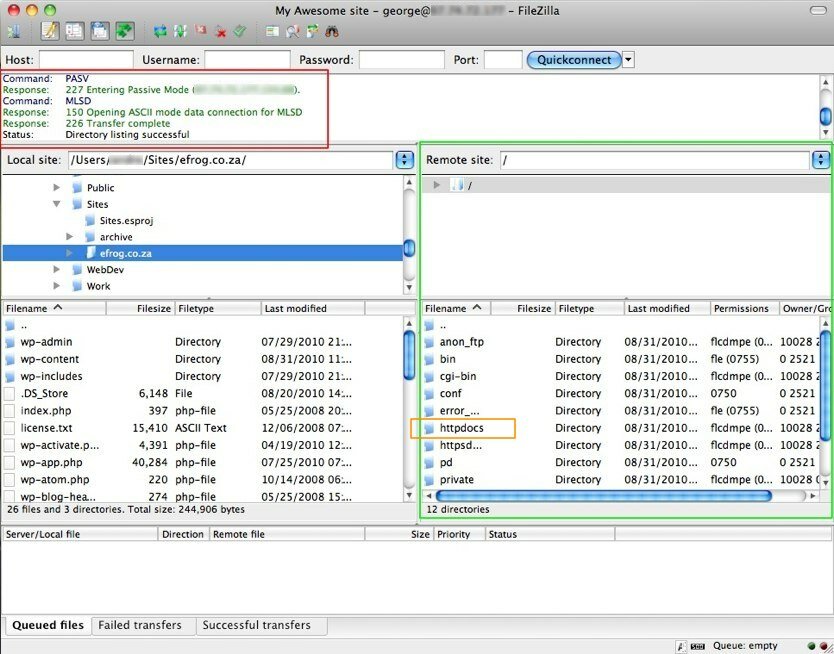Open the Quickconnect history dropdown arrow
The height and width of the screenshot is (654, 834).
pos(628,60)
